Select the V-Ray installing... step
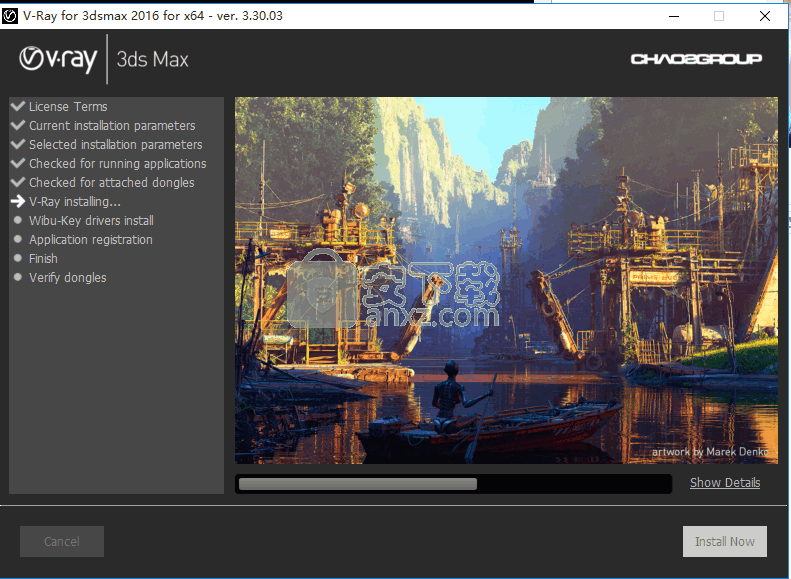The height and width of the screenshot is (579, 791). pos(75,202)
